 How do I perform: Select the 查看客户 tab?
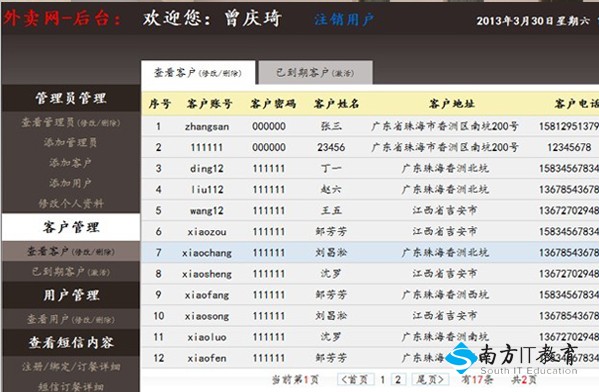coord(198,73)
